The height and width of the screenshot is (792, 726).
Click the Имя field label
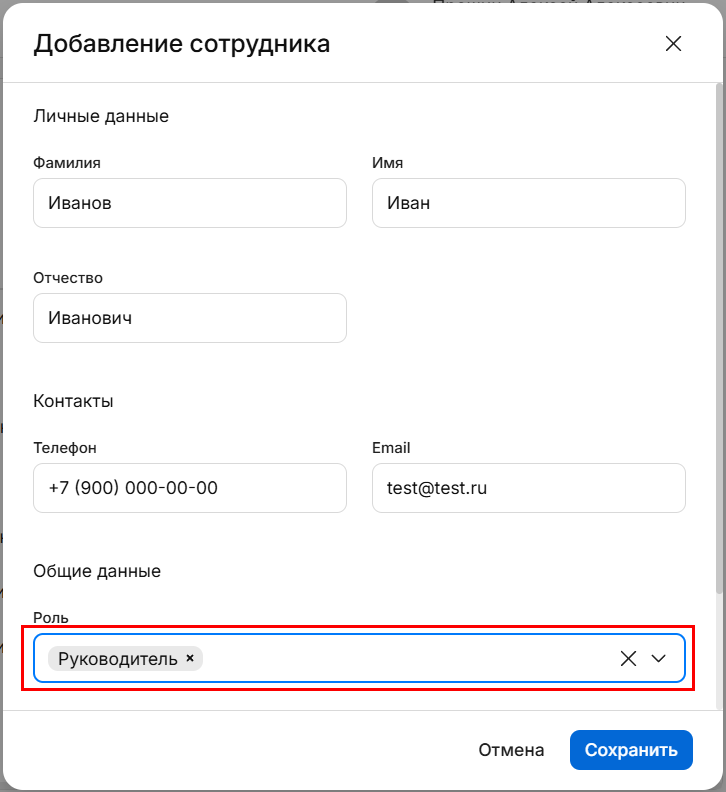387,162
